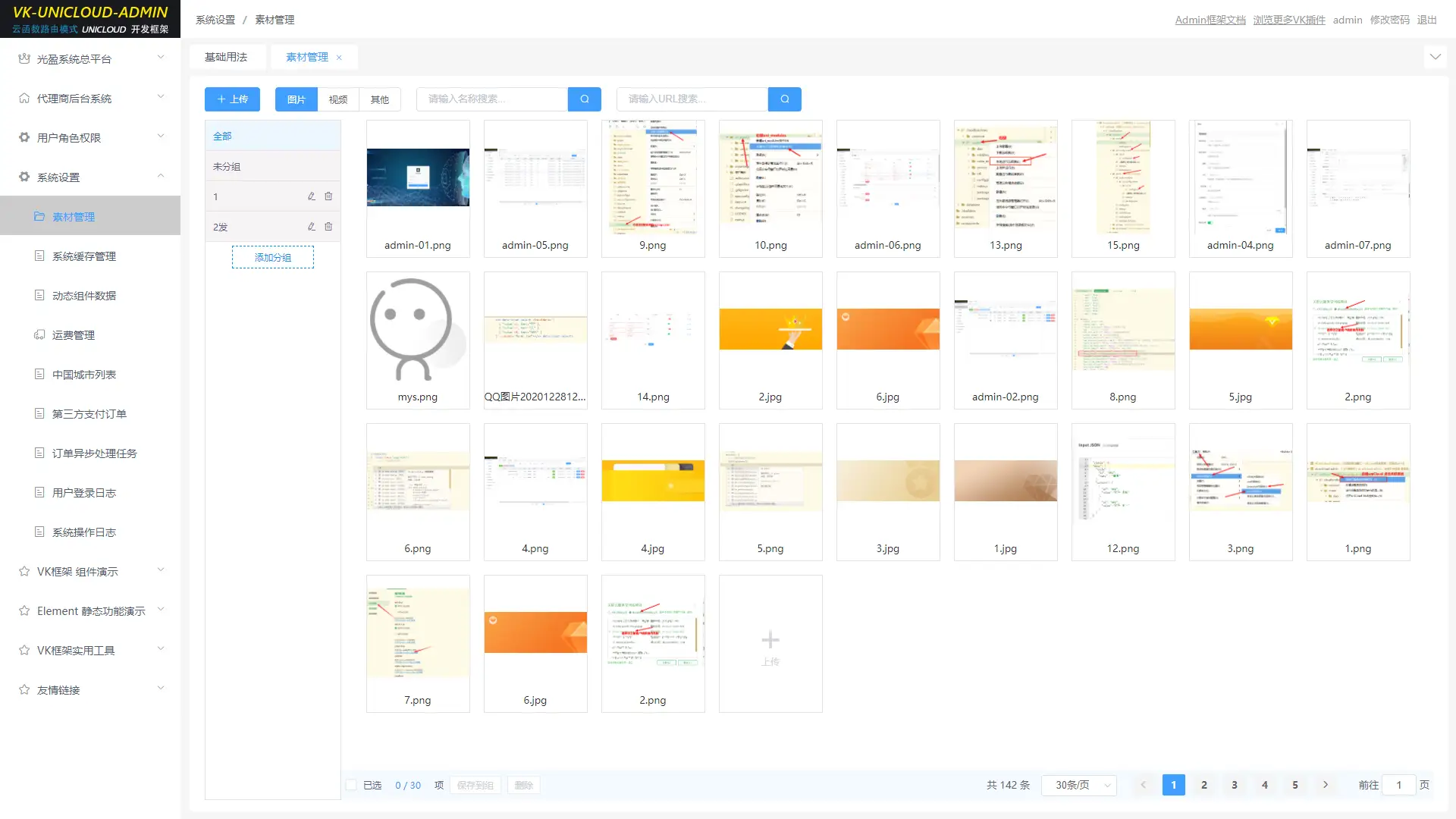Viewport: 1456px width, 819px height.
Task: Click the URL search magnifier icon
Action: pos(784,99)
